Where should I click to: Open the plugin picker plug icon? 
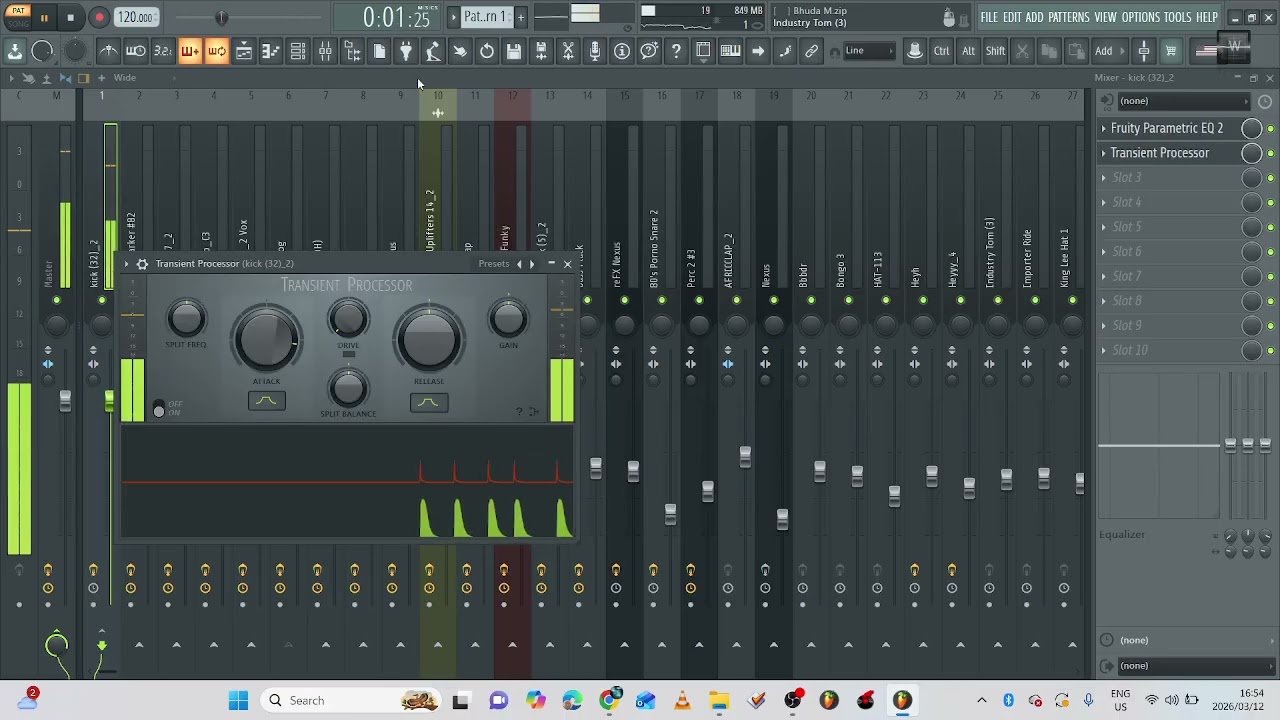(x=406, y=51)
